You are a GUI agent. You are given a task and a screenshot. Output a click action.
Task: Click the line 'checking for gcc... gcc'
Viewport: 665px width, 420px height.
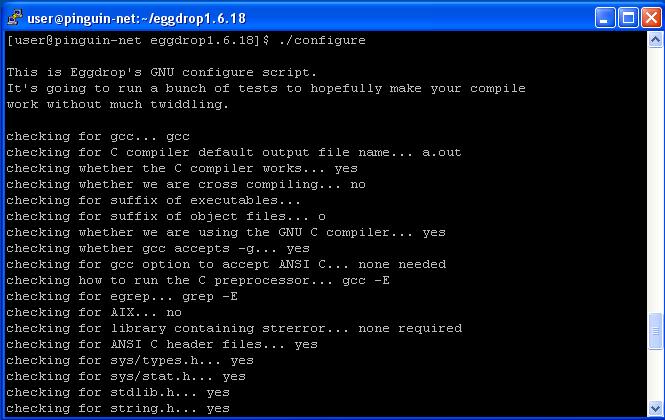[98, 137]
